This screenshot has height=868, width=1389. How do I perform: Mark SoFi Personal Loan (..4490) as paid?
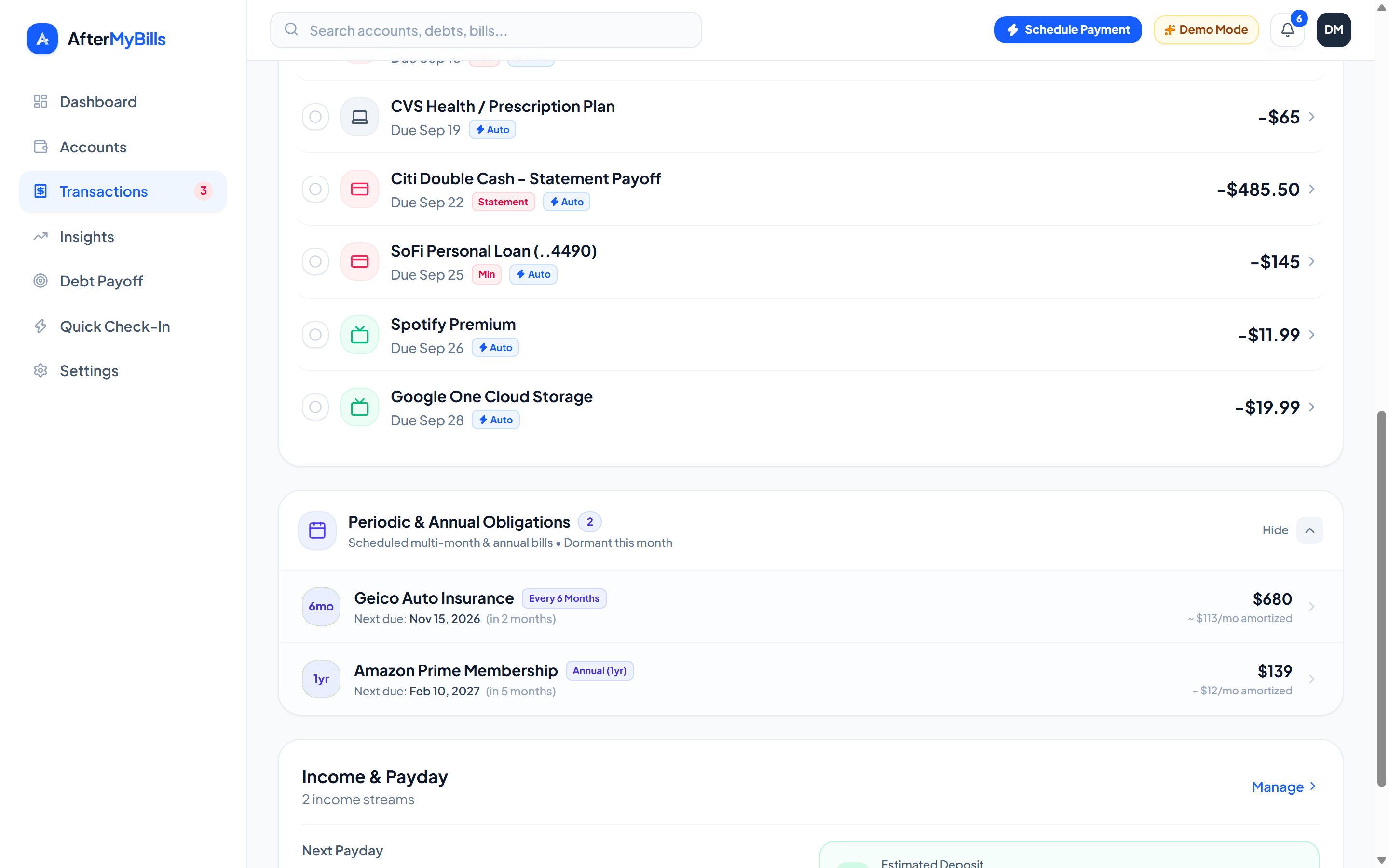point(316,262)
